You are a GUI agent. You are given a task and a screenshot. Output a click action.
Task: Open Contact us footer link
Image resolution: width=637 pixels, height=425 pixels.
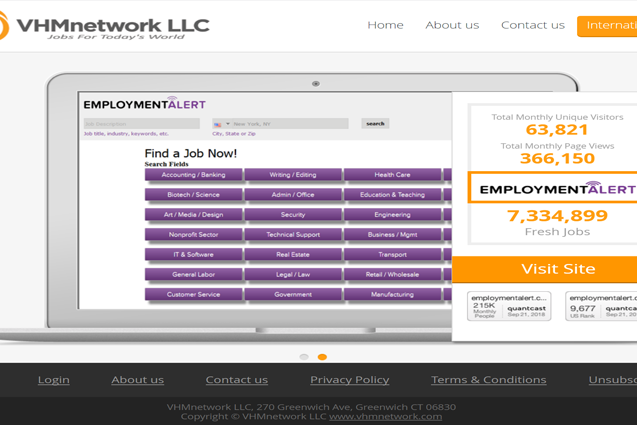(x=236, y=379)
